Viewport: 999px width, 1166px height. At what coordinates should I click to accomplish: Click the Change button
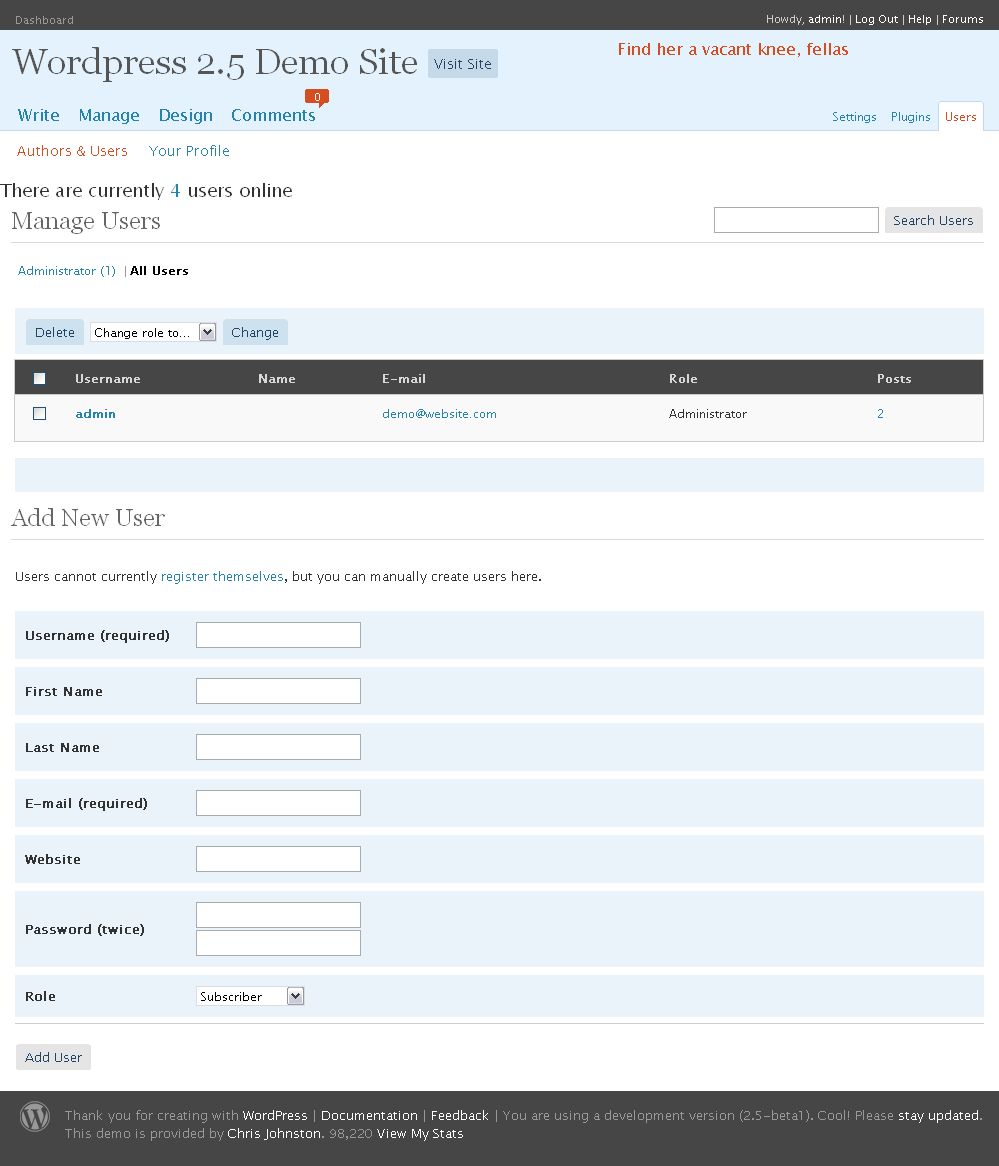pyautogui.click(x=255, y=332)
